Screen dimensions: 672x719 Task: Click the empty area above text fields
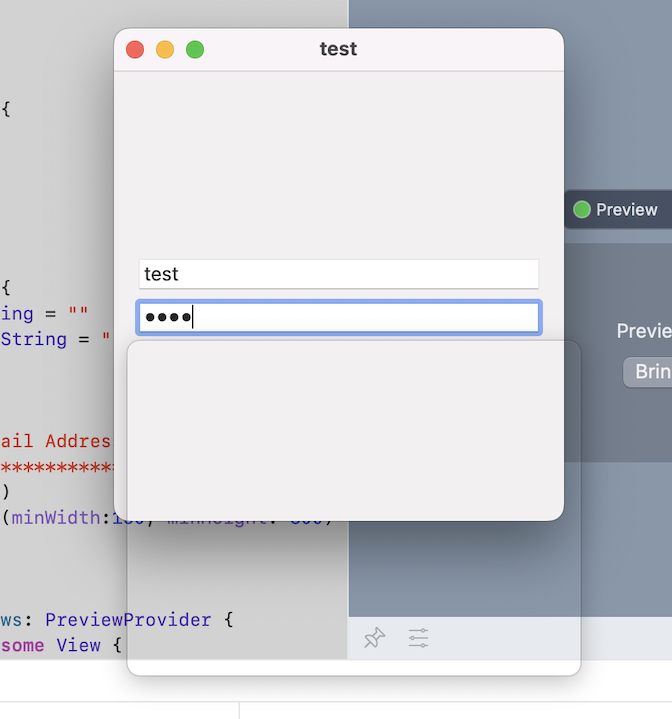coord(338,160)
